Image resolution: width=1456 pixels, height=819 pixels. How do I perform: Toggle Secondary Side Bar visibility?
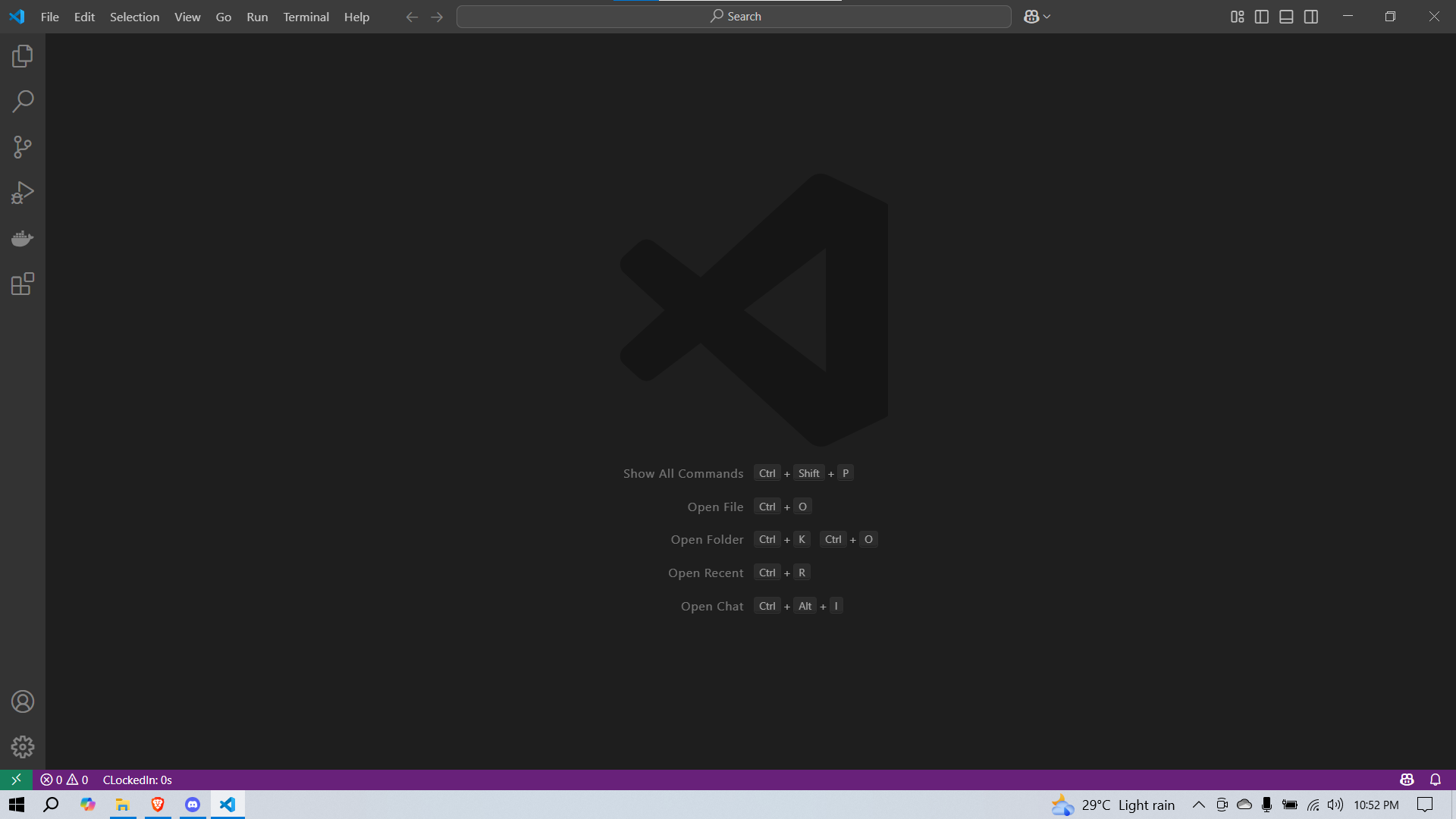[x=1311, y=17]
